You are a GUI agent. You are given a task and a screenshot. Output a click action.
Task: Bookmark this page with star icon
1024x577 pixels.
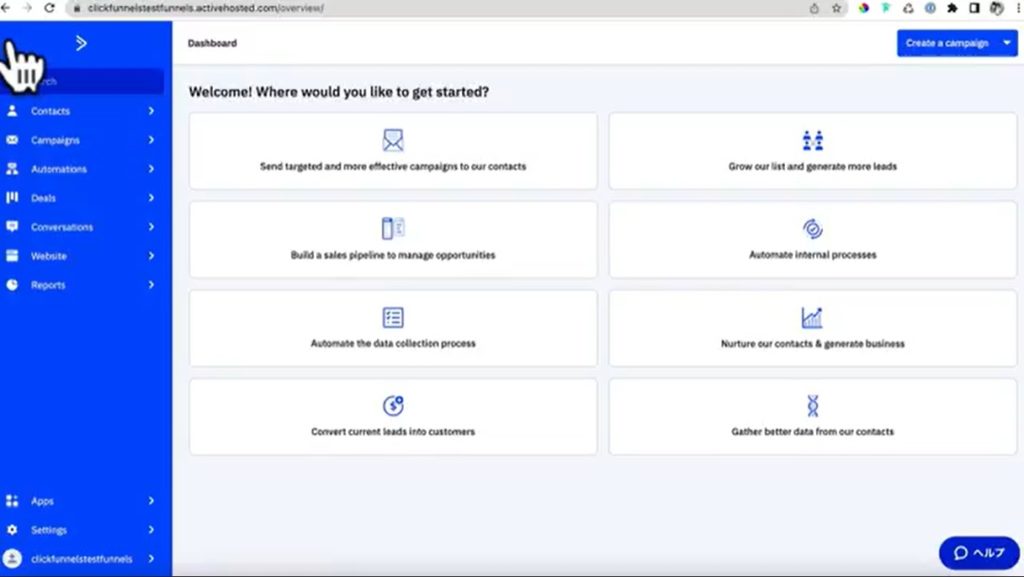836,8
